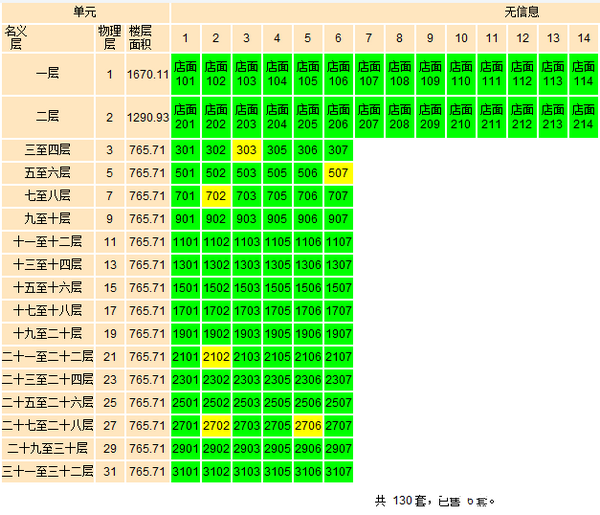This screenshot has height=515, width=600.
Task: Select unit 3107 in bottom row
Action: point(338,472)
